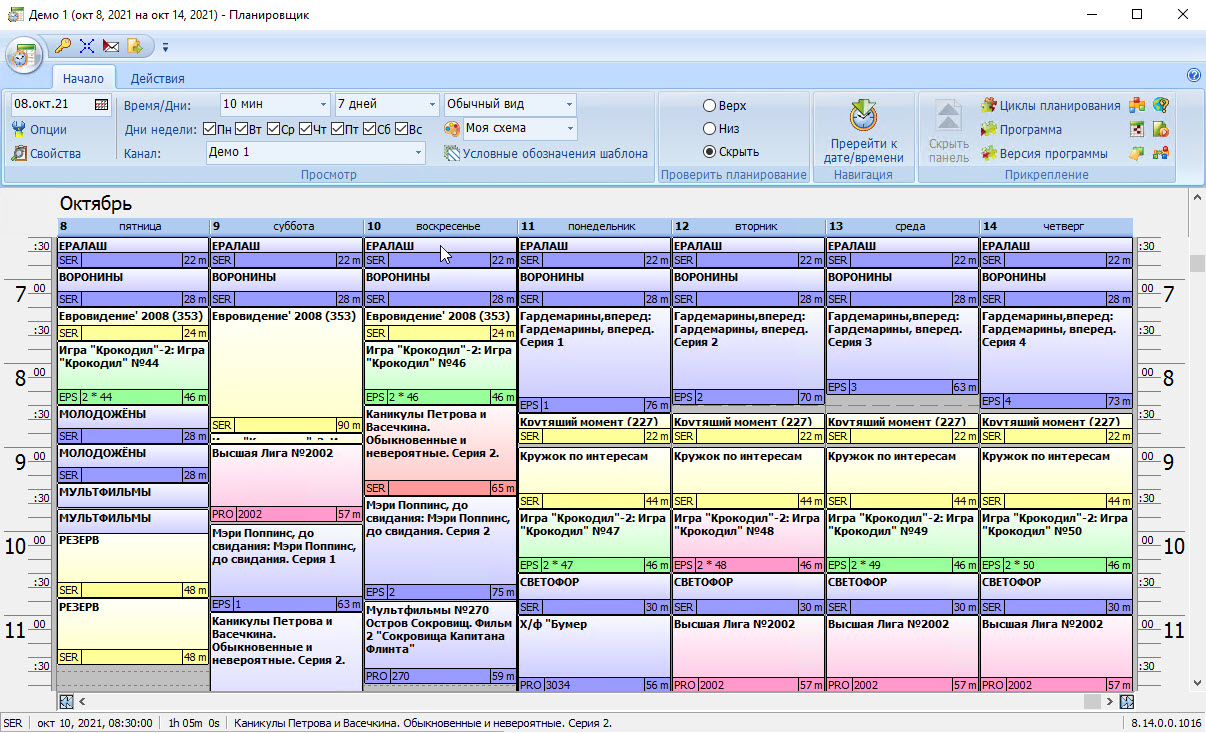Open the calendar picker beside the date field
The width and height of the screenshot is (1206, 733).
(101, 104)
